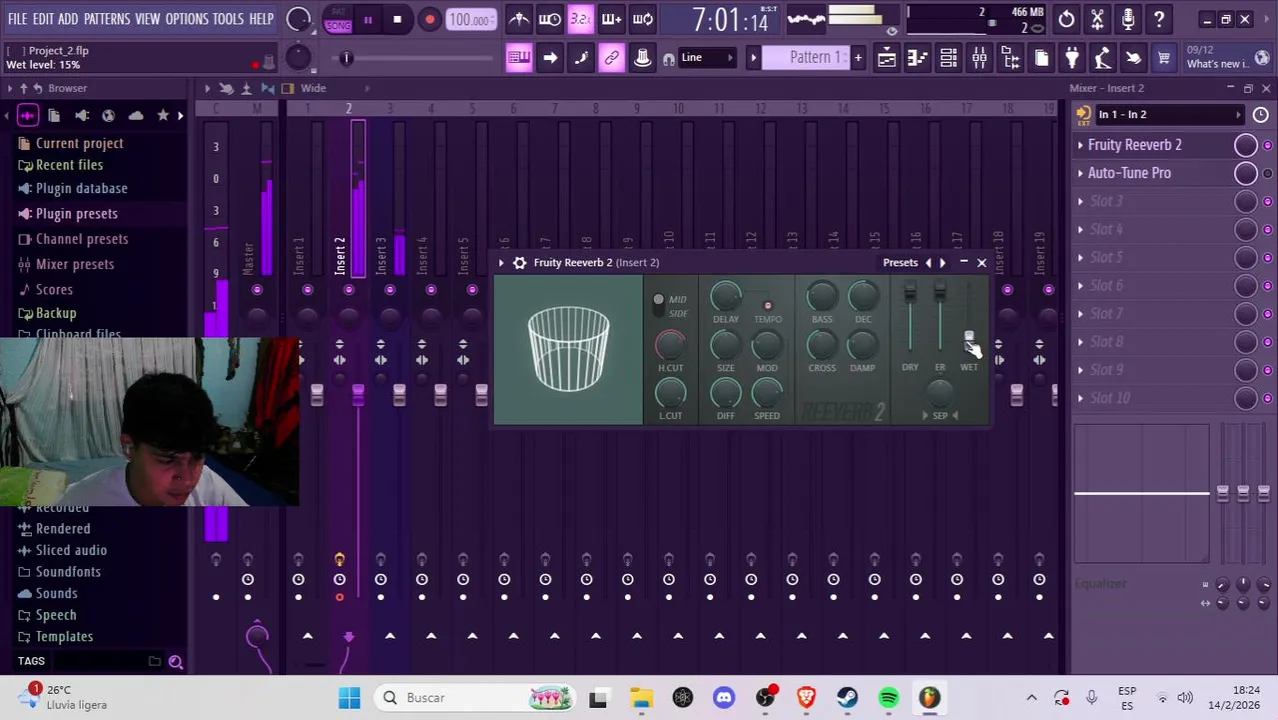Open the Reeverb plugin window menu arrow
Screen dimensions: 1278x720
click(502, 263)
